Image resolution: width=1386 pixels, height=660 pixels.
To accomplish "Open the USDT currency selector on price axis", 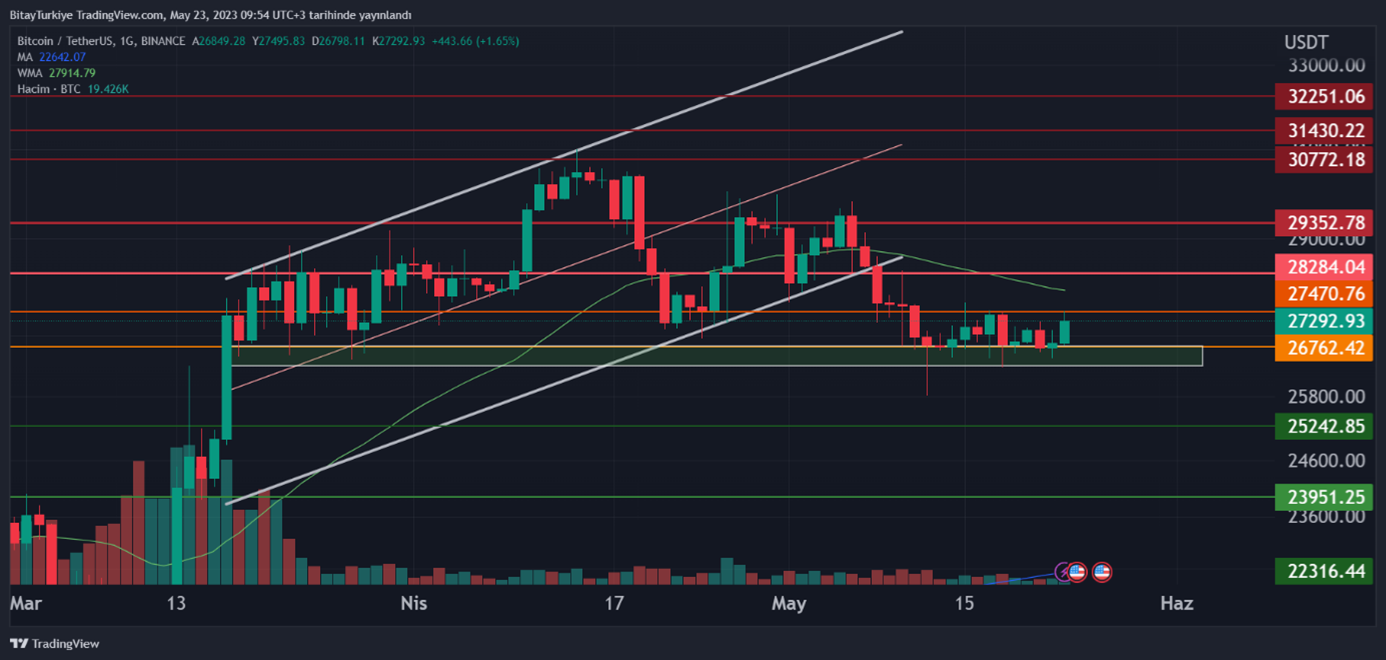I will pyautogui.click(x=1306, y=42).
